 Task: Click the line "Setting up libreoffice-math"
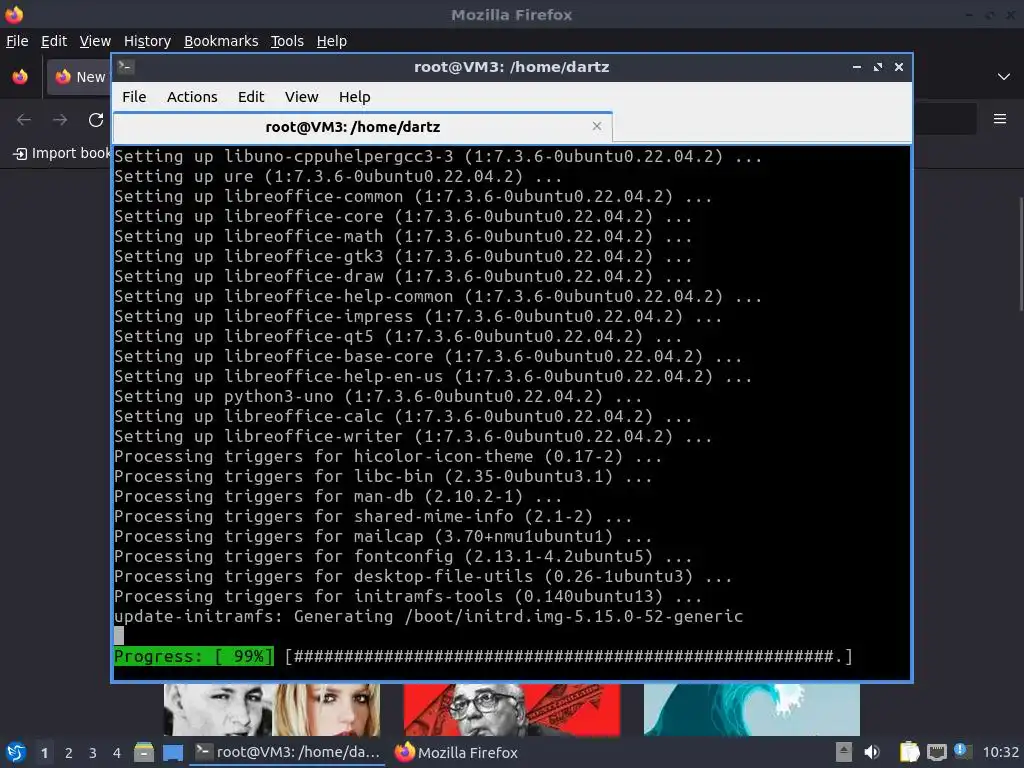[403, 236]
